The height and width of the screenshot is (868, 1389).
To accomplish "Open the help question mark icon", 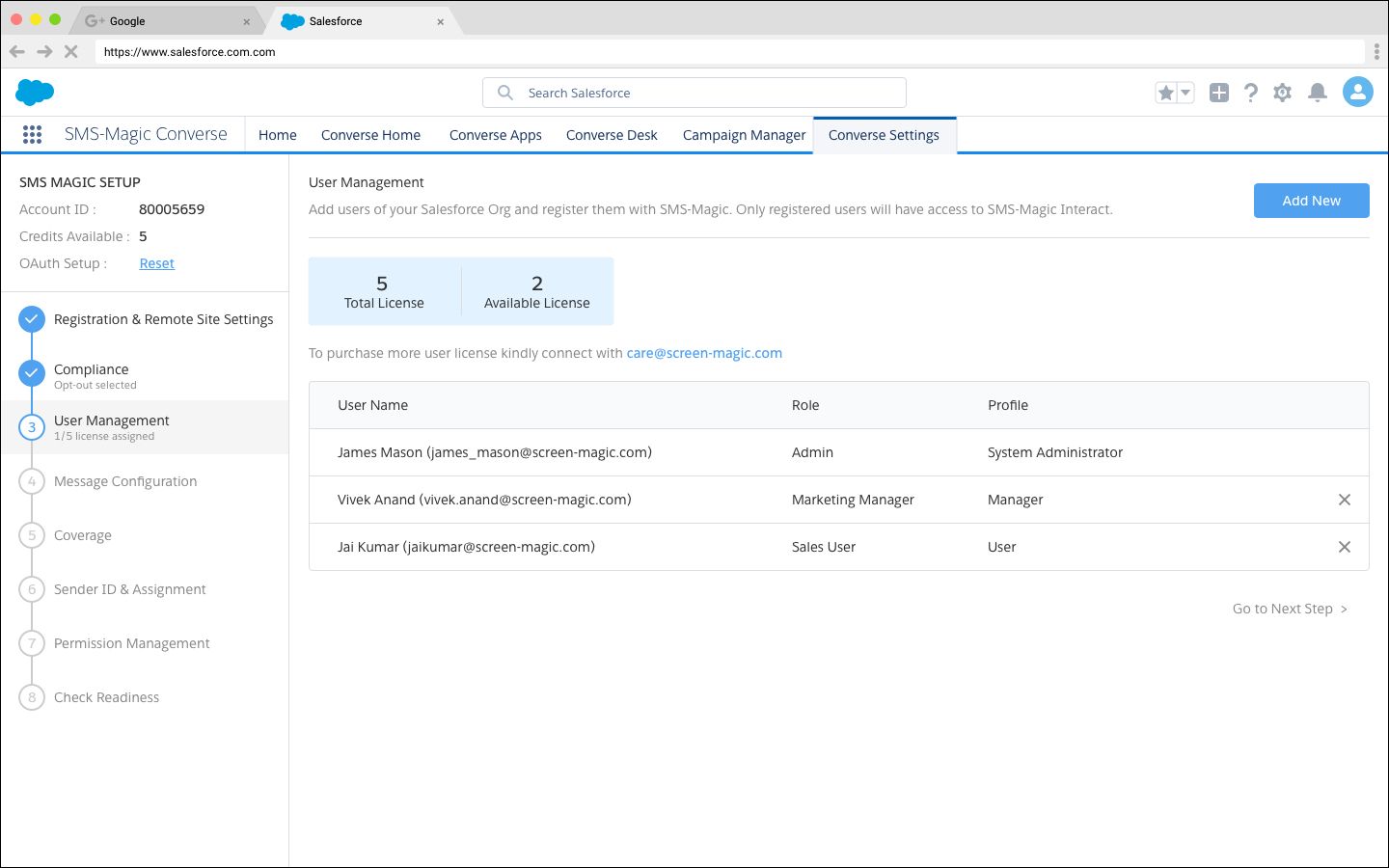I will point(1251,93).
